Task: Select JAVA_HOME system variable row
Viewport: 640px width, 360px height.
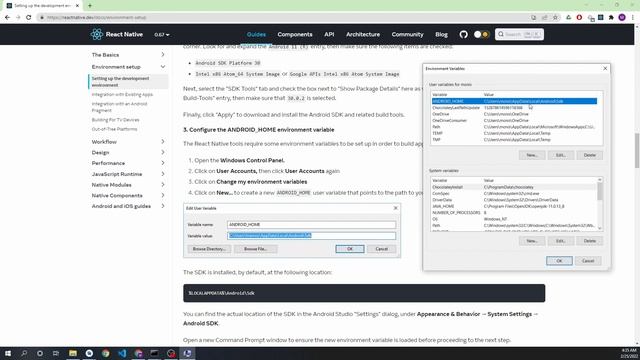Action: (514, 206)
